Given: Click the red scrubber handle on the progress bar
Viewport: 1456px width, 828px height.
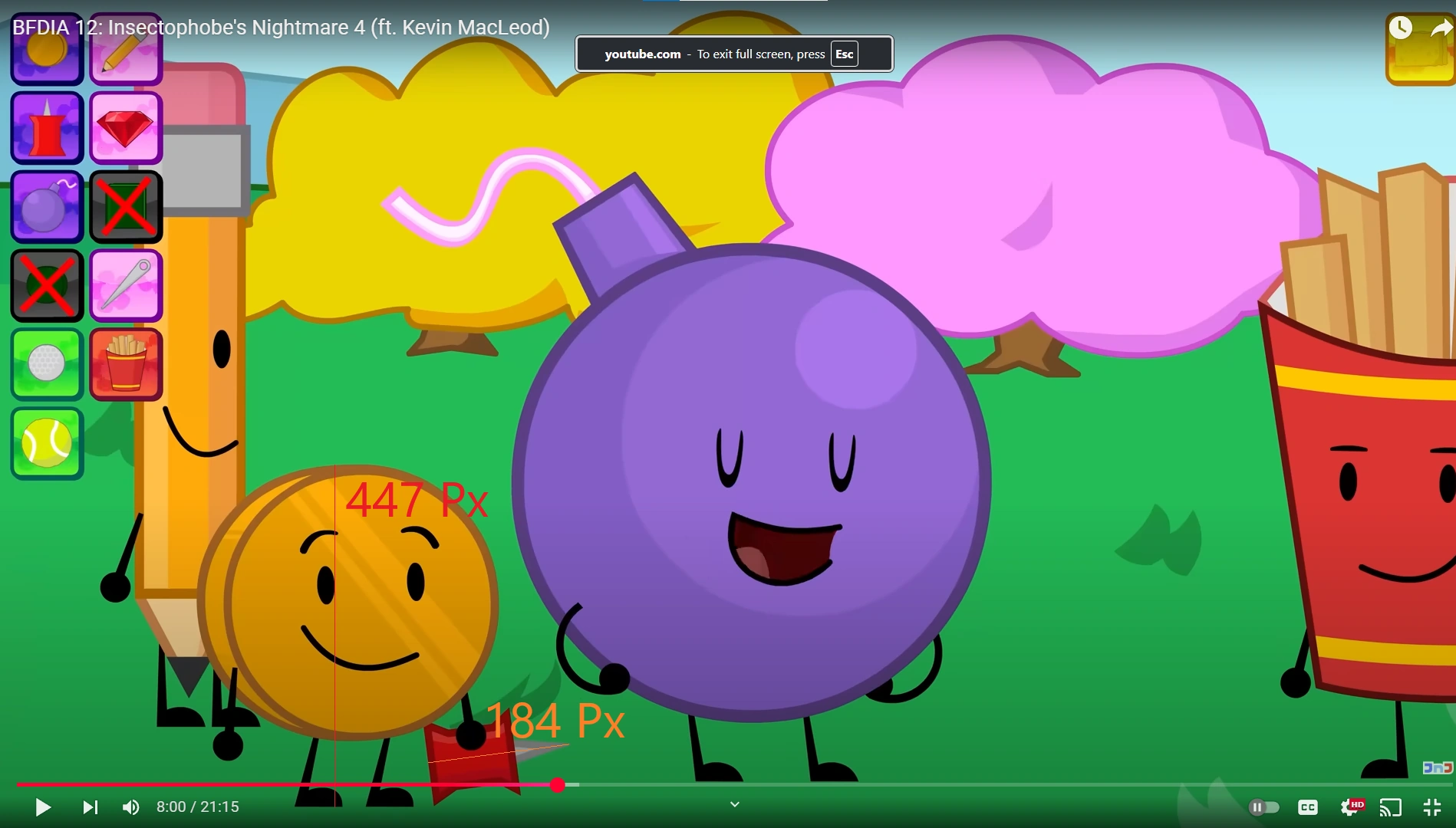Looking at the screenshot, I should click(558, 785).
